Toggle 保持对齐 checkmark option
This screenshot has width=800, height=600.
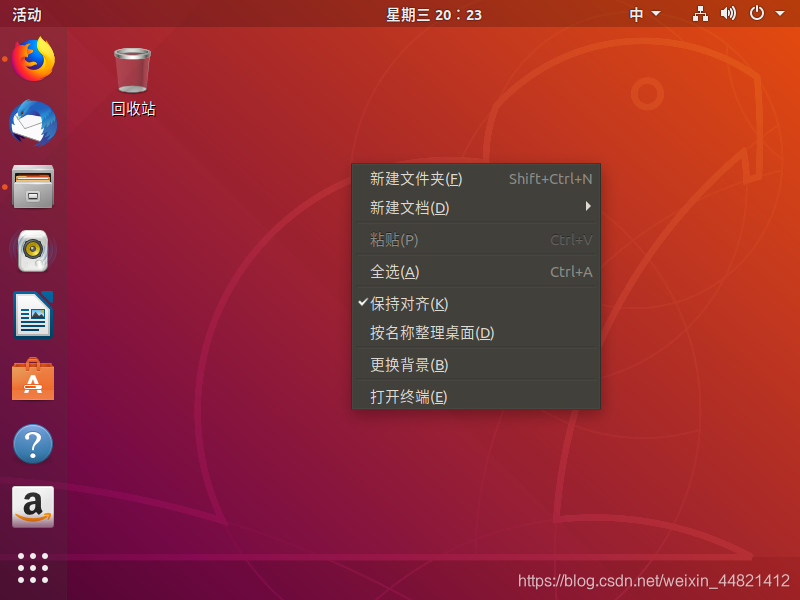pyautogui.click(x=476, y=304)
